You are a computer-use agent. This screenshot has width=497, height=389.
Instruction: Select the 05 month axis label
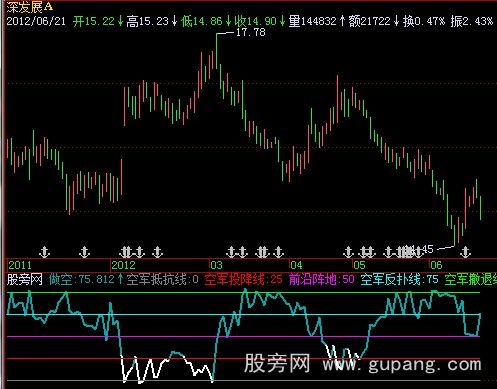coord(359,265)
